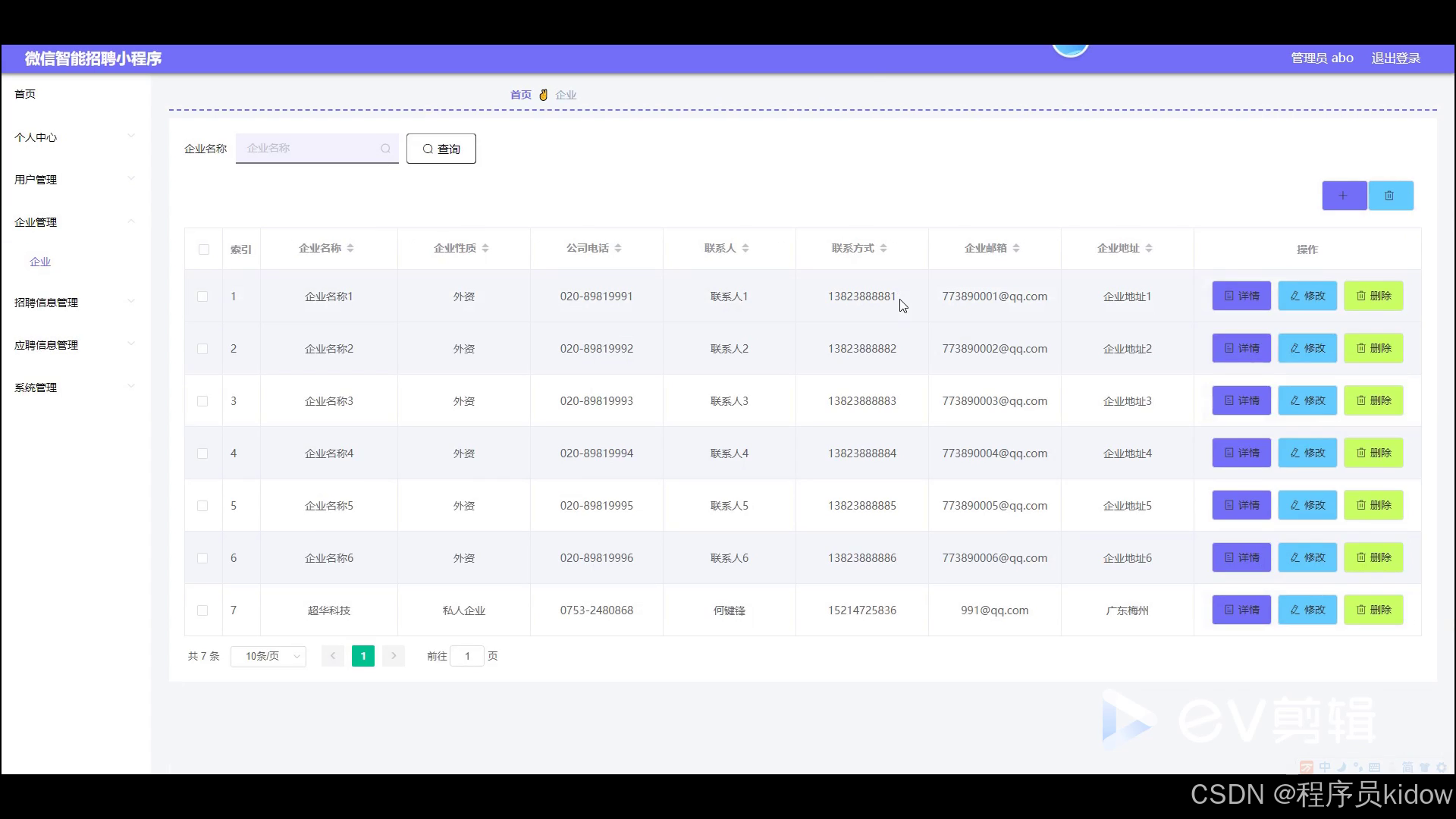
Task: Sort table by 联系方式 column arrows
Action: pyautogui.click(x=883, y=249)
